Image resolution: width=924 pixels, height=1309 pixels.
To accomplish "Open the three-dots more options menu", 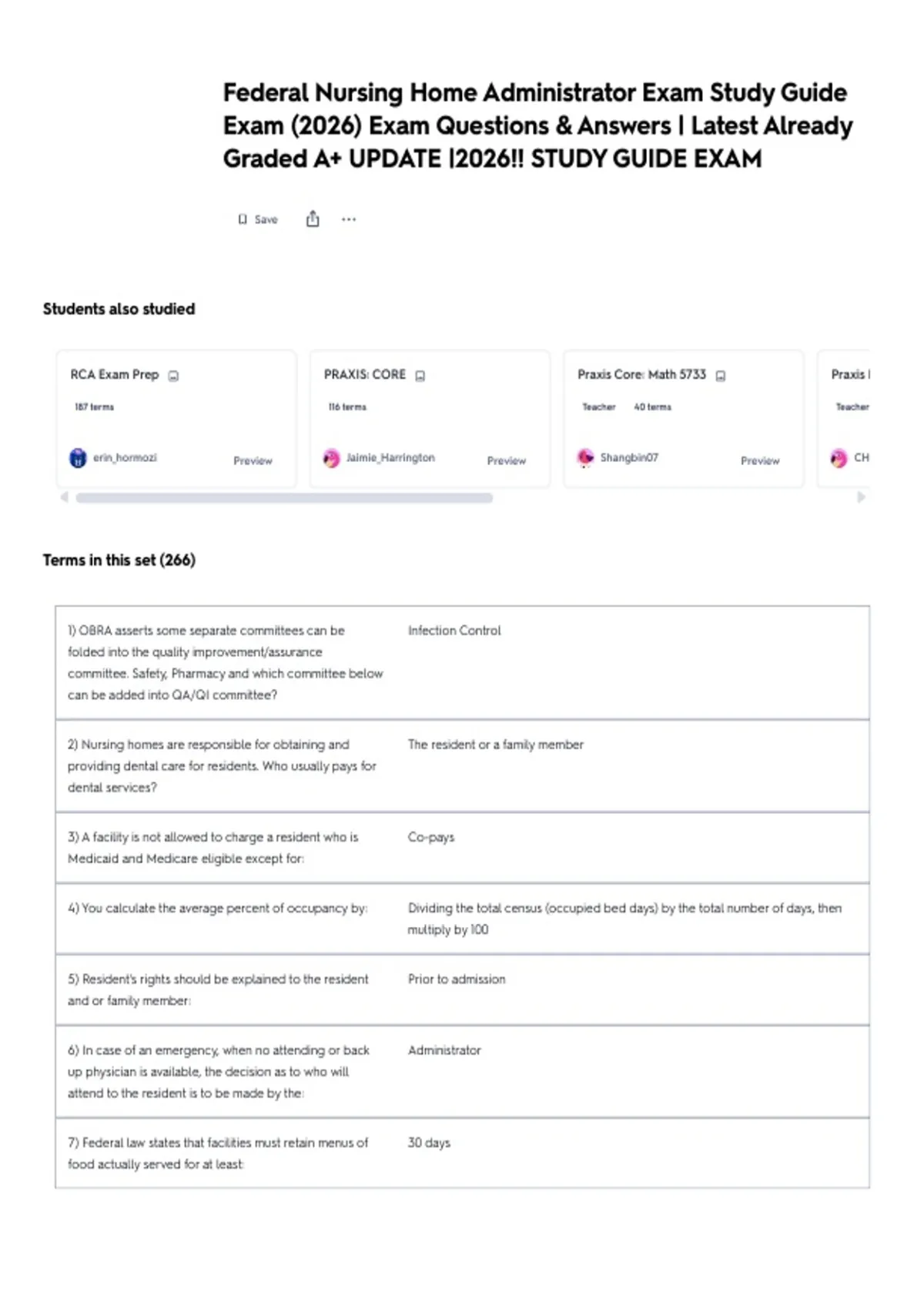I will pos(349,219).
